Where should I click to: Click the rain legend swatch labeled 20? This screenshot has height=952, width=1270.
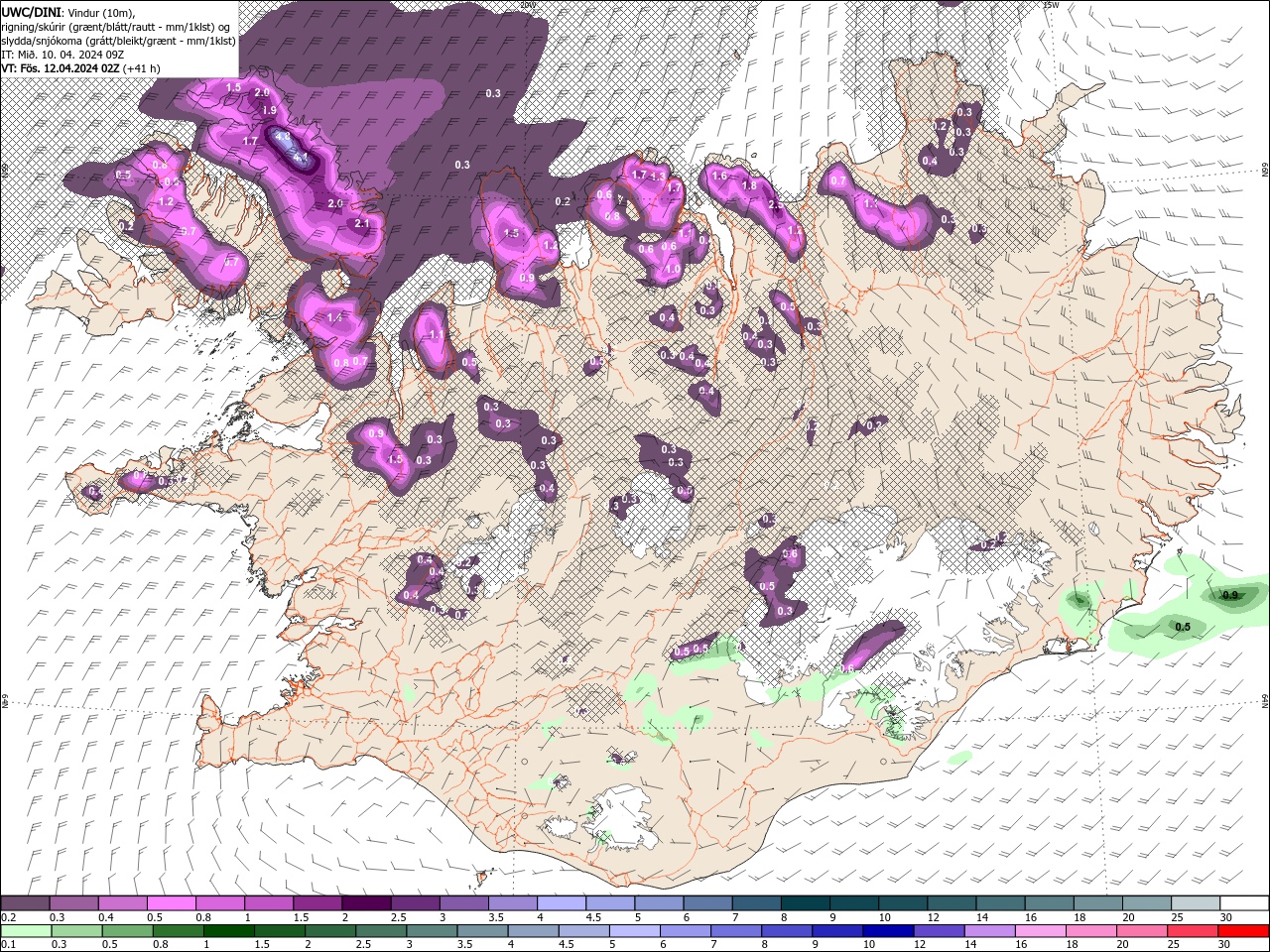pos(1144,931)
